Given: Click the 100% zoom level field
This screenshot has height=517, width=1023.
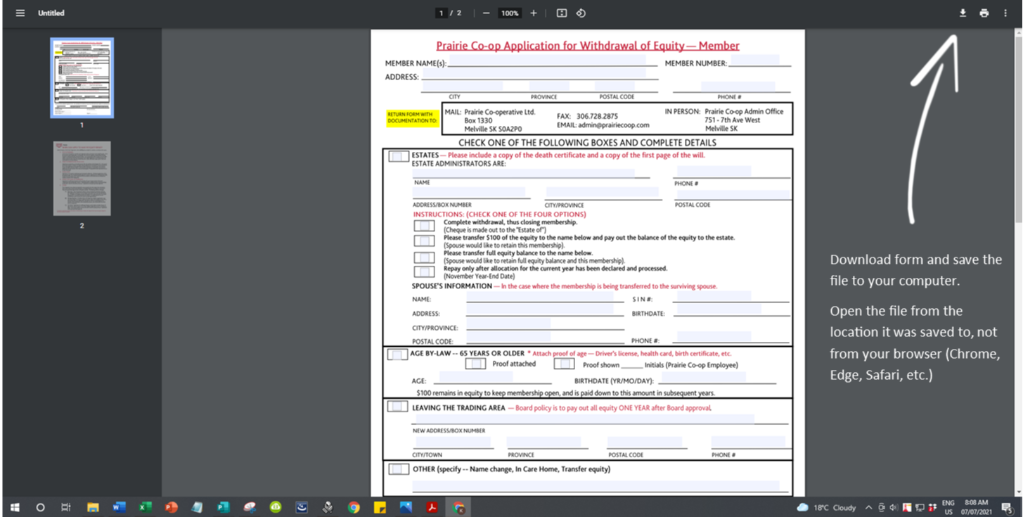Looking at the screenshot, I should pos(510,13).
